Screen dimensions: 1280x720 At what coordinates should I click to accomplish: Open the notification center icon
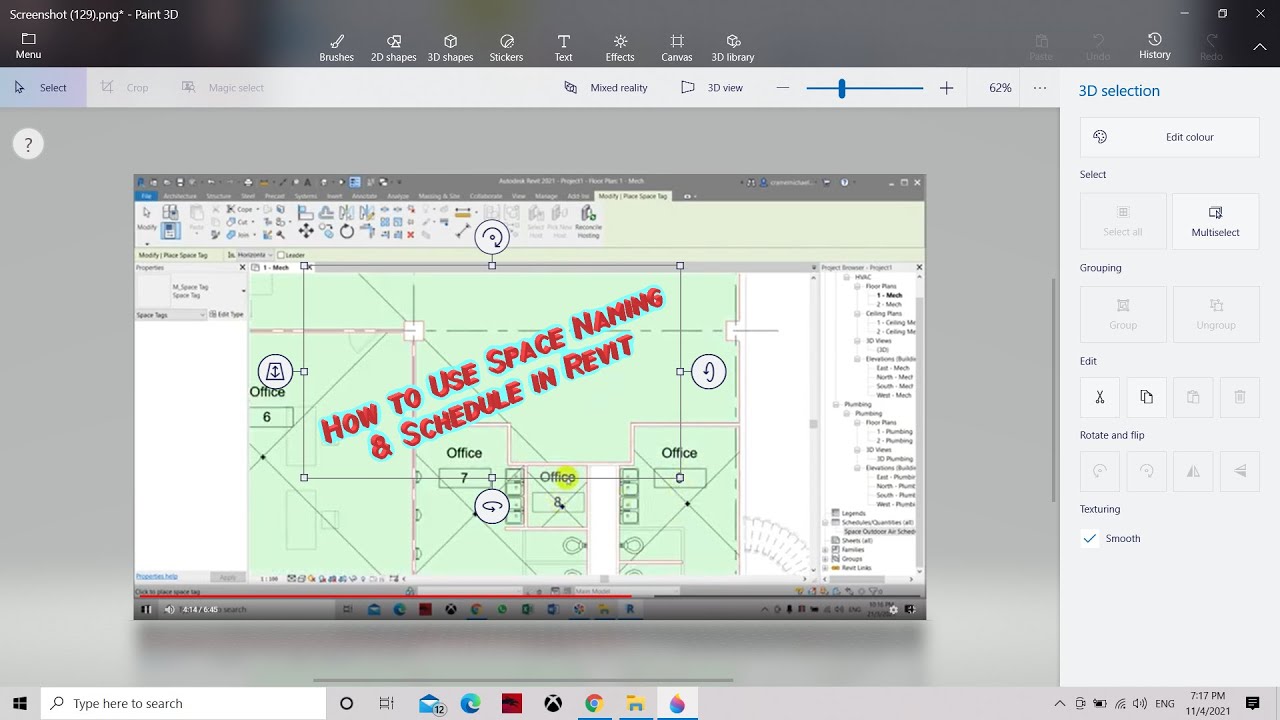1252,704
